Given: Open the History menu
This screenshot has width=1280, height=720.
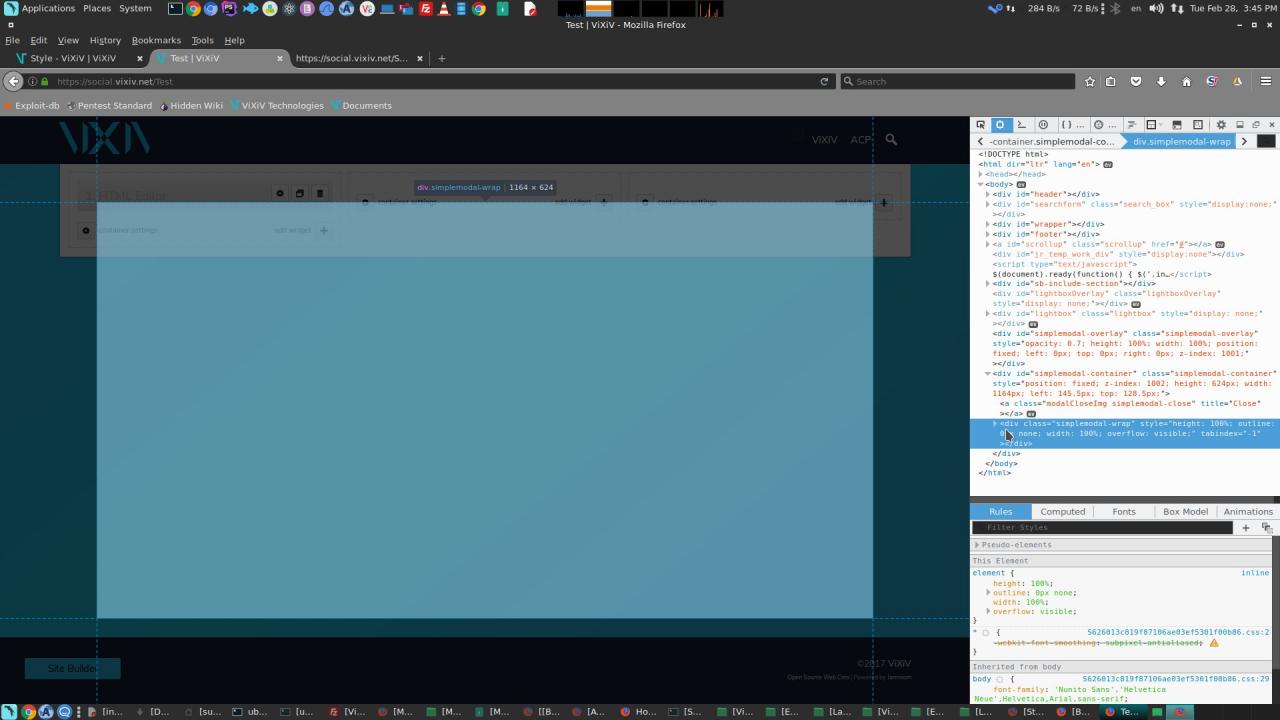Looking at the screenshot, I should click(x=105, y=40).
